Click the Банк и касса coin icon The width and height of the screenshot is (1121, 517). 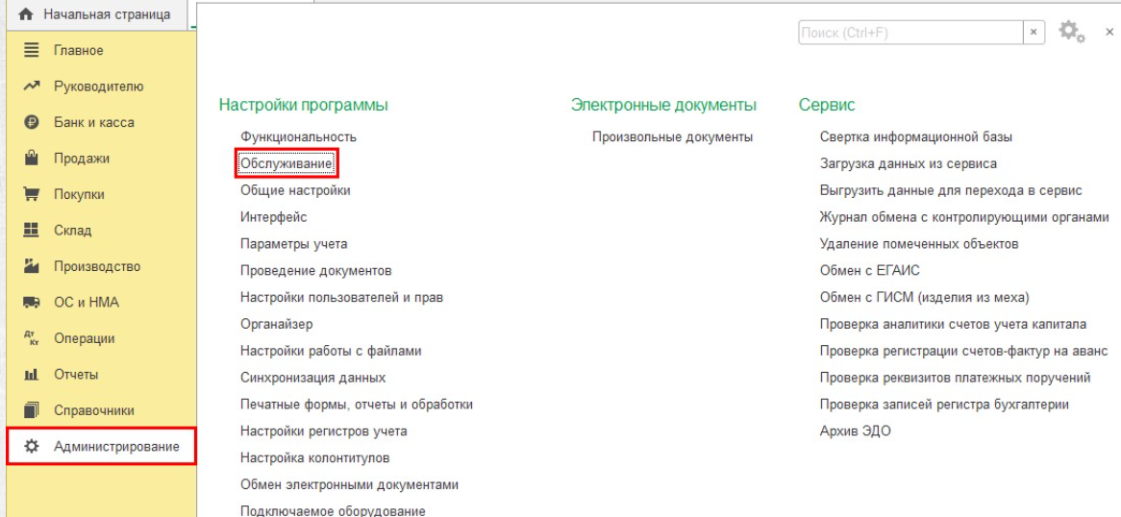tap(31, 123)
